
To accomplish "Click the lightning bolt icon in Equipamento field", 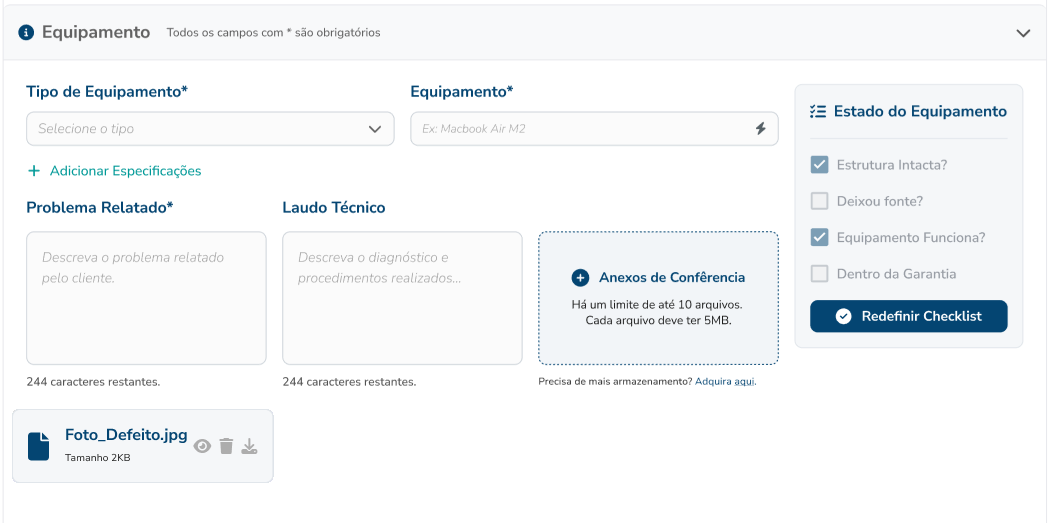I will pyautogui.click(x=760, y=129).
